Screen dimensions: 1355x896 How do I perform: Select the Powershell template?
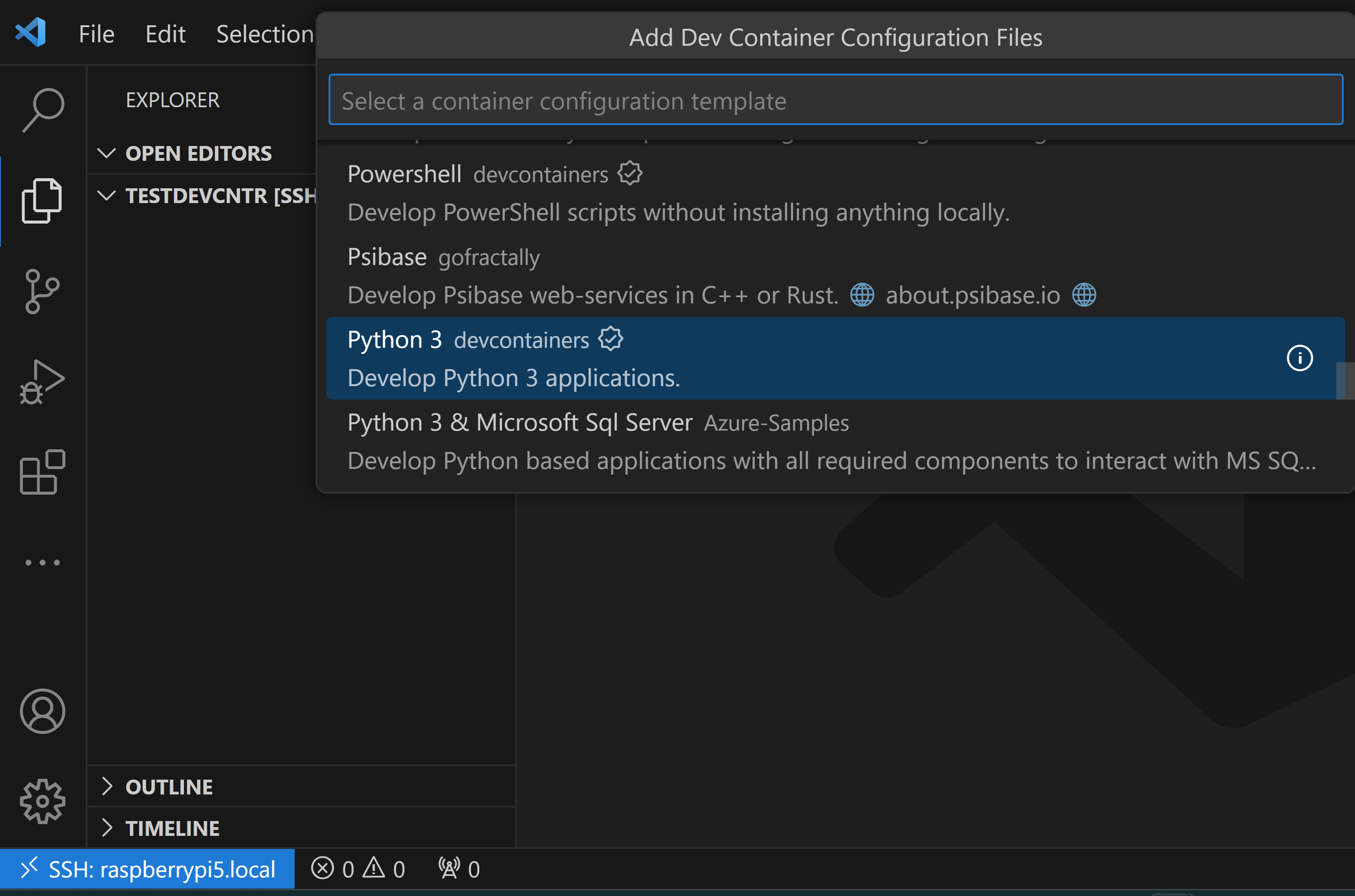tap(835, 193)
